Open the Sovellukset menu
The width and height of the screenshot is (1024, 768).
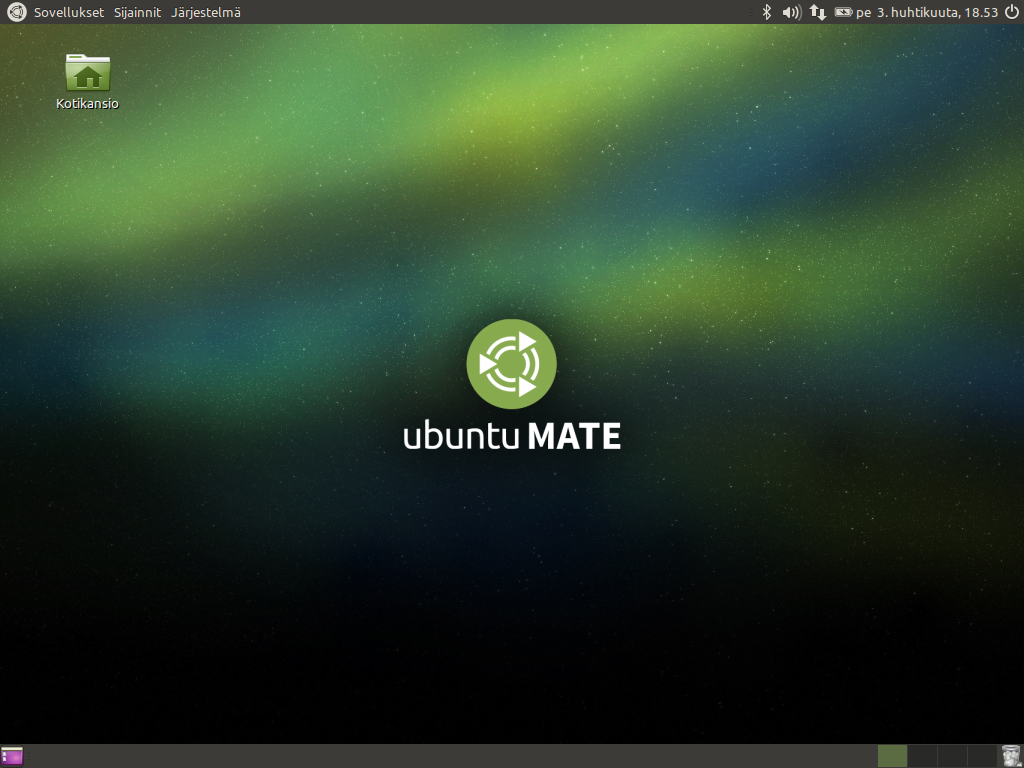[69, 12]
